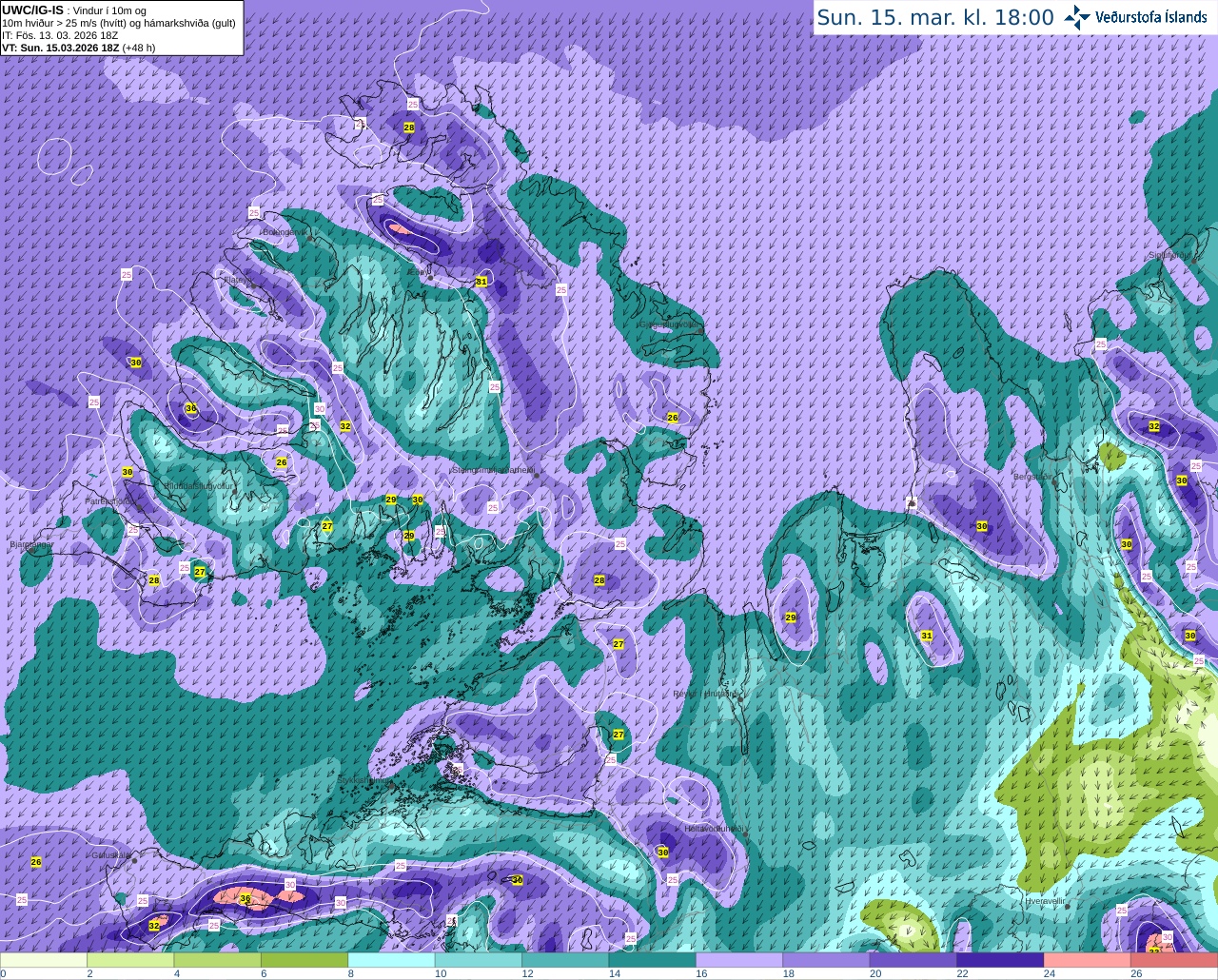
Task: Click the UWC/IG-IS model title
Action: tap(32, 10)
